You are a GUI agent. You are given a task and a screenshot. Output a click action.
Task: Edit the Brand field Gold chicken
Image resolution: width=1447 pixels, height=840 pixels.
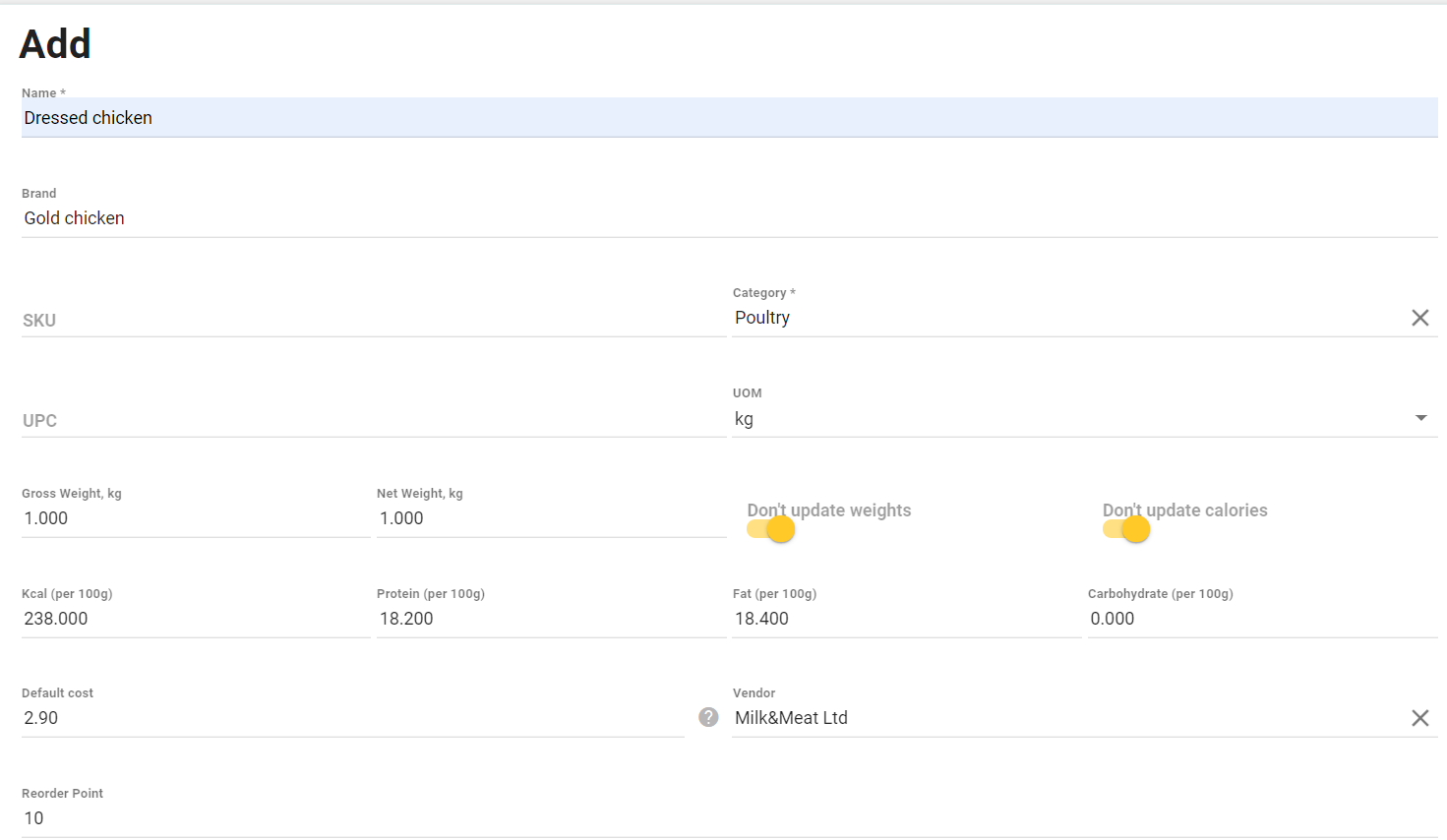tap(393, 217)
